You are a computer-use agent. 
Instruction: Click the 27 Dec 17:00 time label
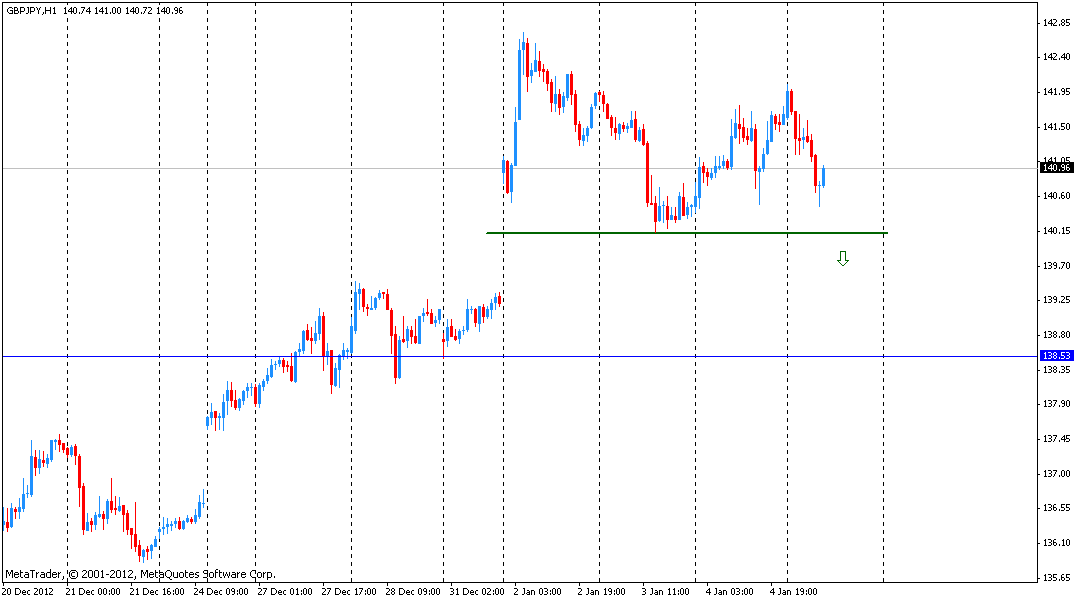coord(349,591)
